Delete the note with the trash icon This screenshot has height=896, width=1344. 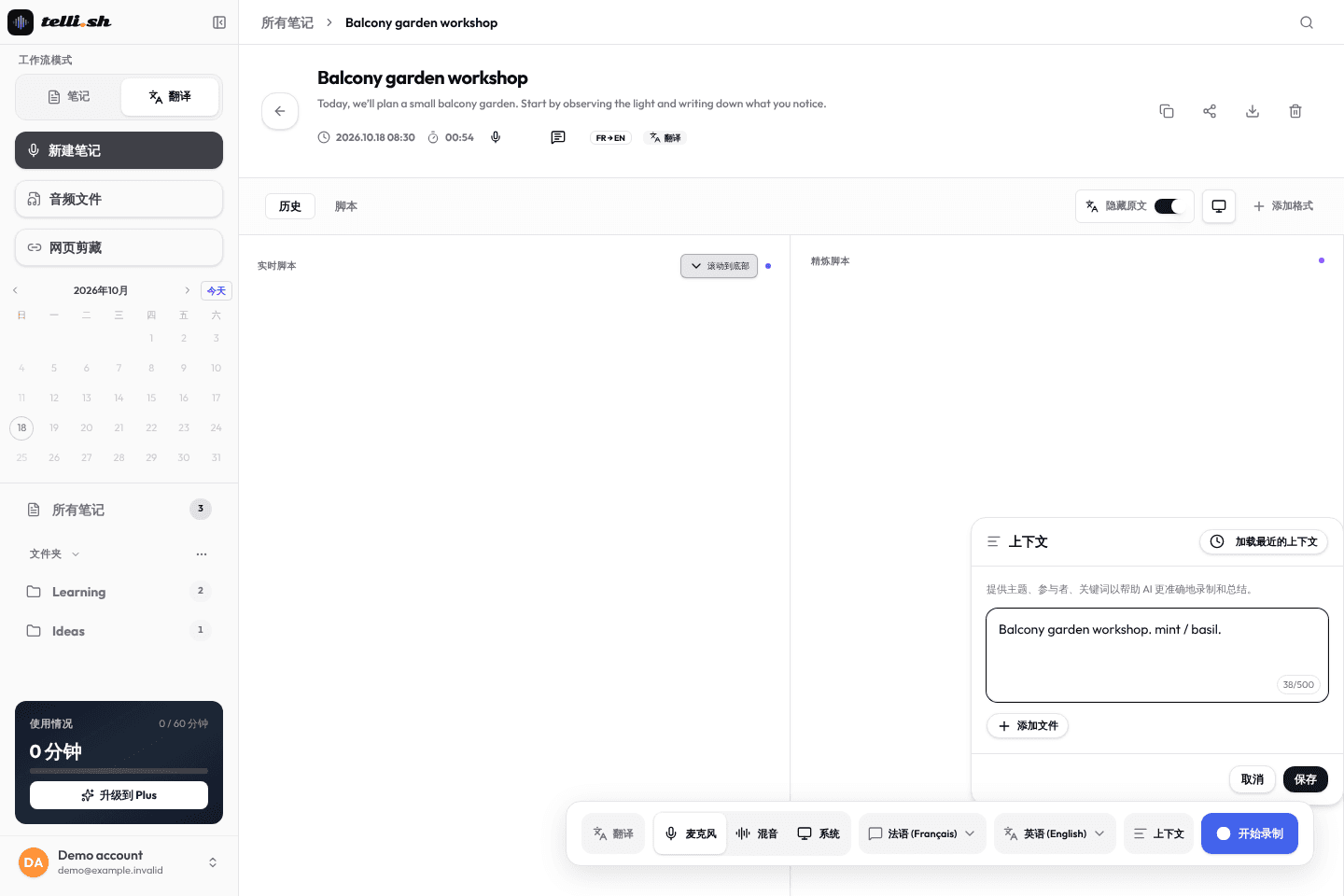[1295, 111]
